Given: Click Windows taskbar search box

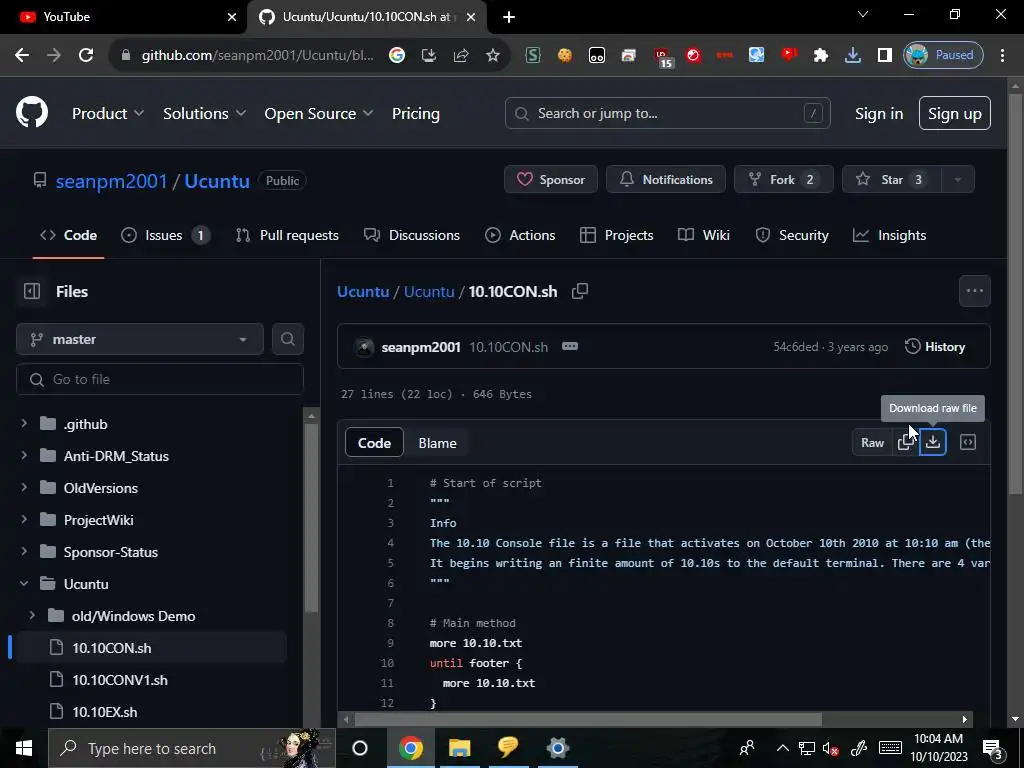Looking at the screenshot, I should [192, 748].
